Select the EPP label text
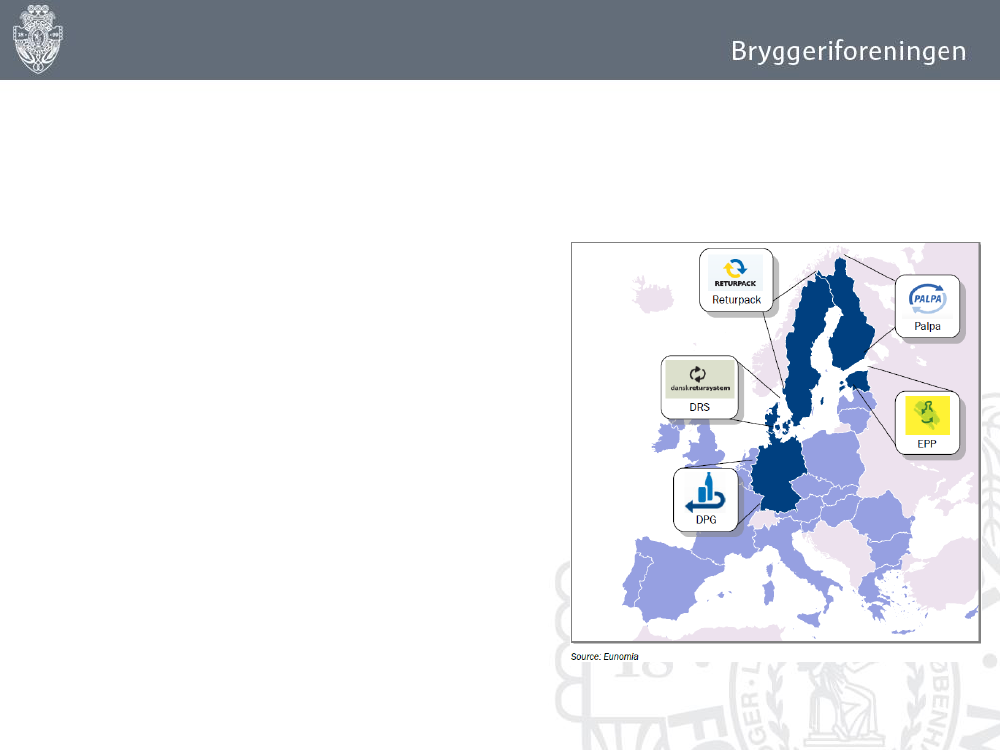The image size is (1000, 750). point(927,444)
